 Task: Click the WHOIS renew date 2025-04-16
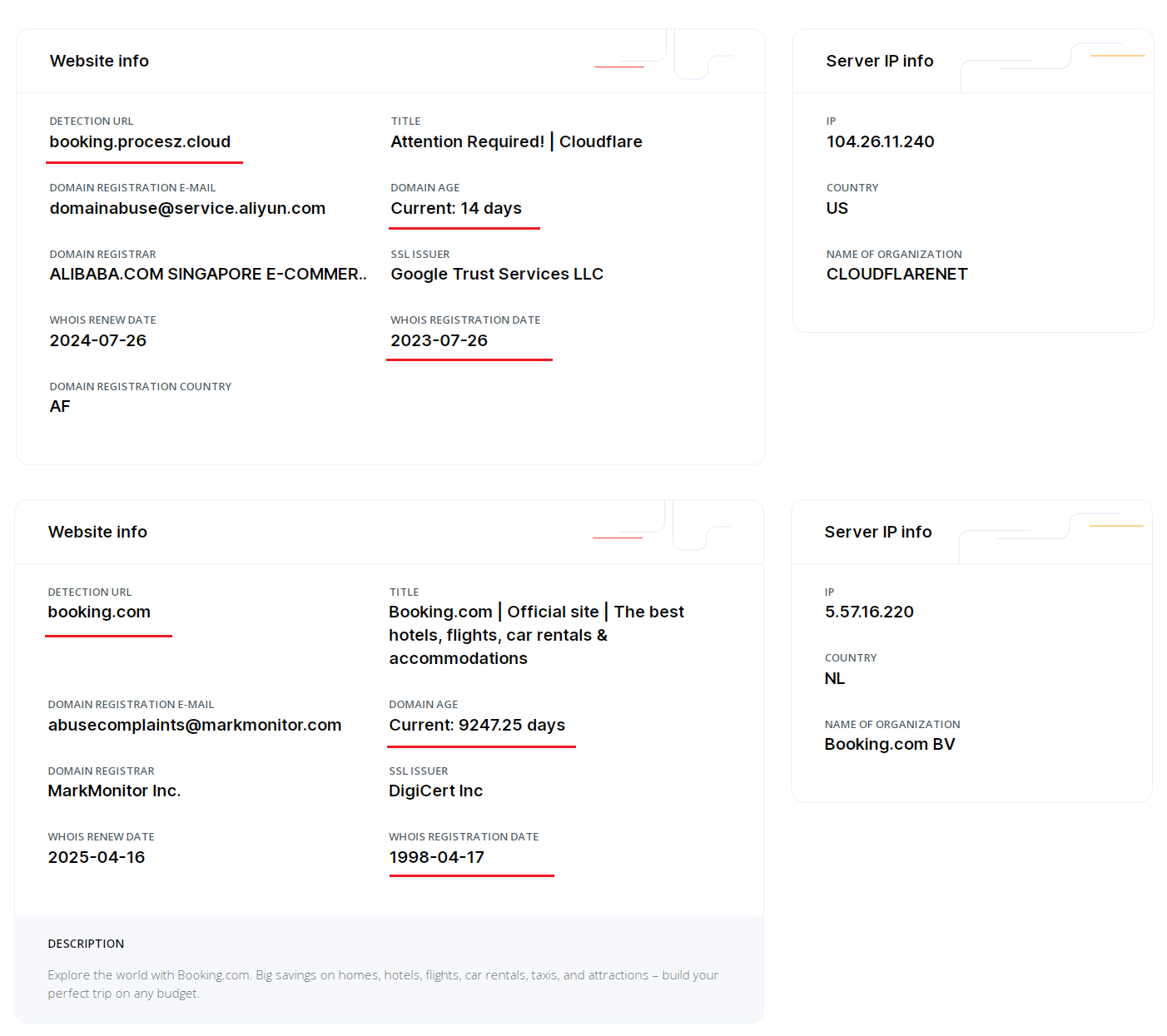pyautogui.click(x=97, y=858)
